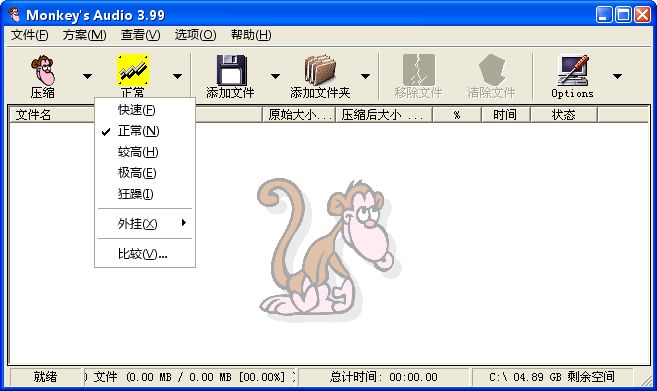Viewport: 657px width, 391px height.
Task: Click the 移除文件 torn page icon
Action: pyautogui.click(x=418, y=70)
